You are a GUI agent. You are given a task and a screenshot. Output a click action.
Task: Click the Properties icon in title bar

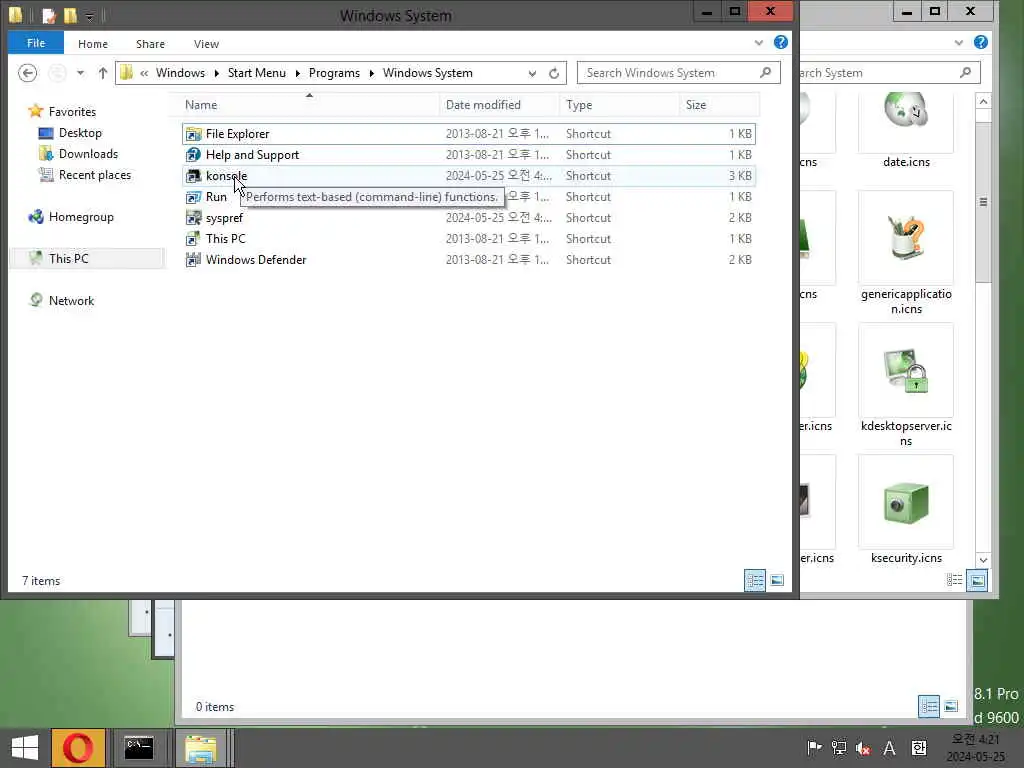click(48, 15)
